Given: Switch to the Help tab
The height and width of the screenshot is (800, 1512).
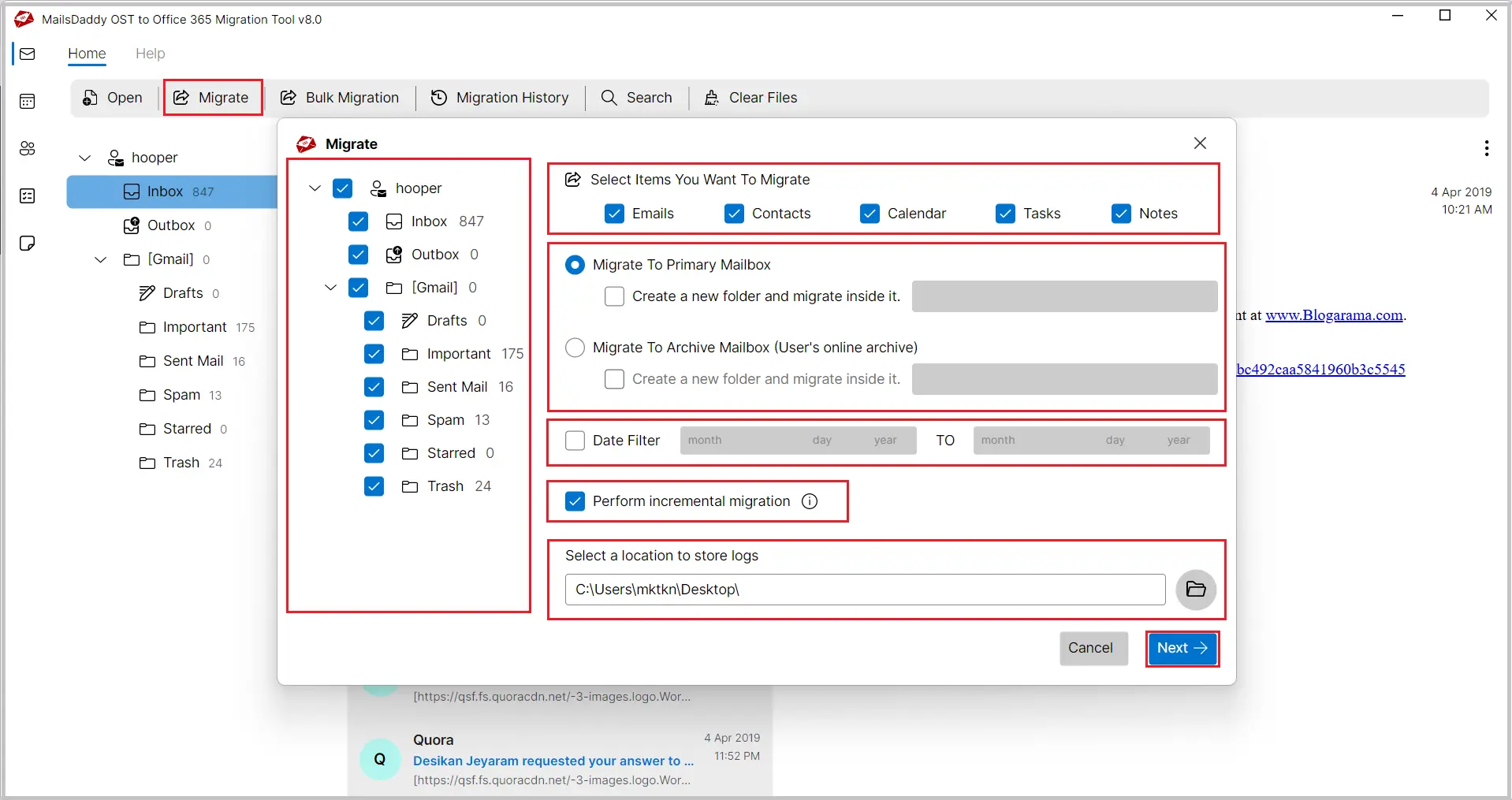Looking at the screenshot, I should coord(150,54).
